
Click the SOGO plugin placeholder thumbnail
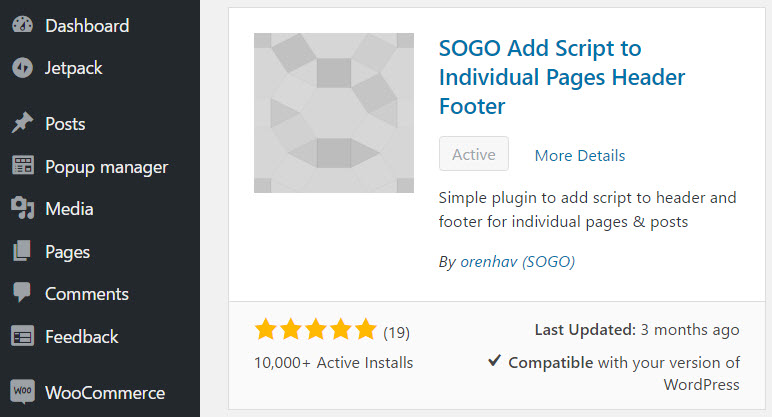pos(334,113)
